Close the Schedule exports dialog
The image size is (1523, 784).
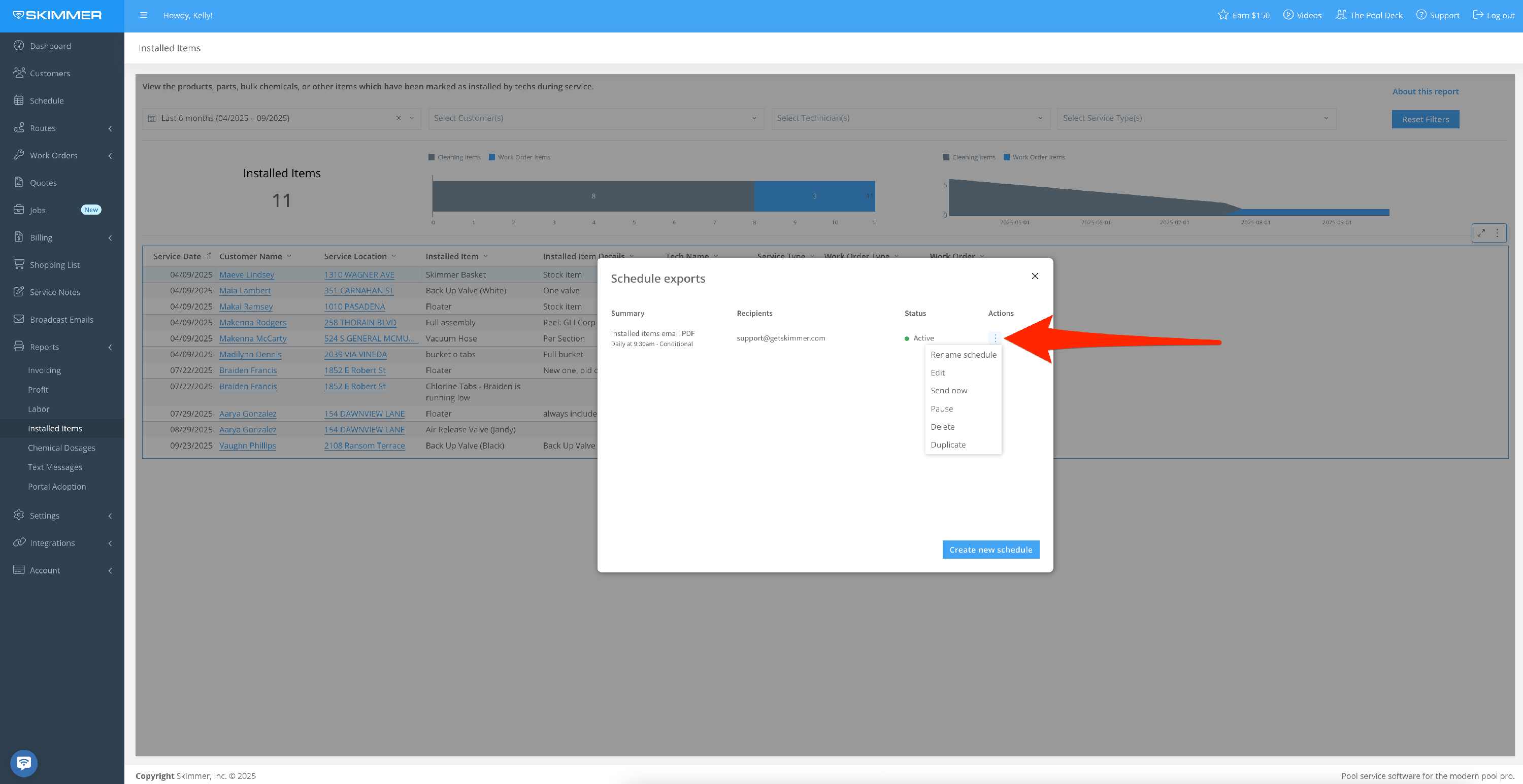pyautogui.click(x=1035, y=276)
